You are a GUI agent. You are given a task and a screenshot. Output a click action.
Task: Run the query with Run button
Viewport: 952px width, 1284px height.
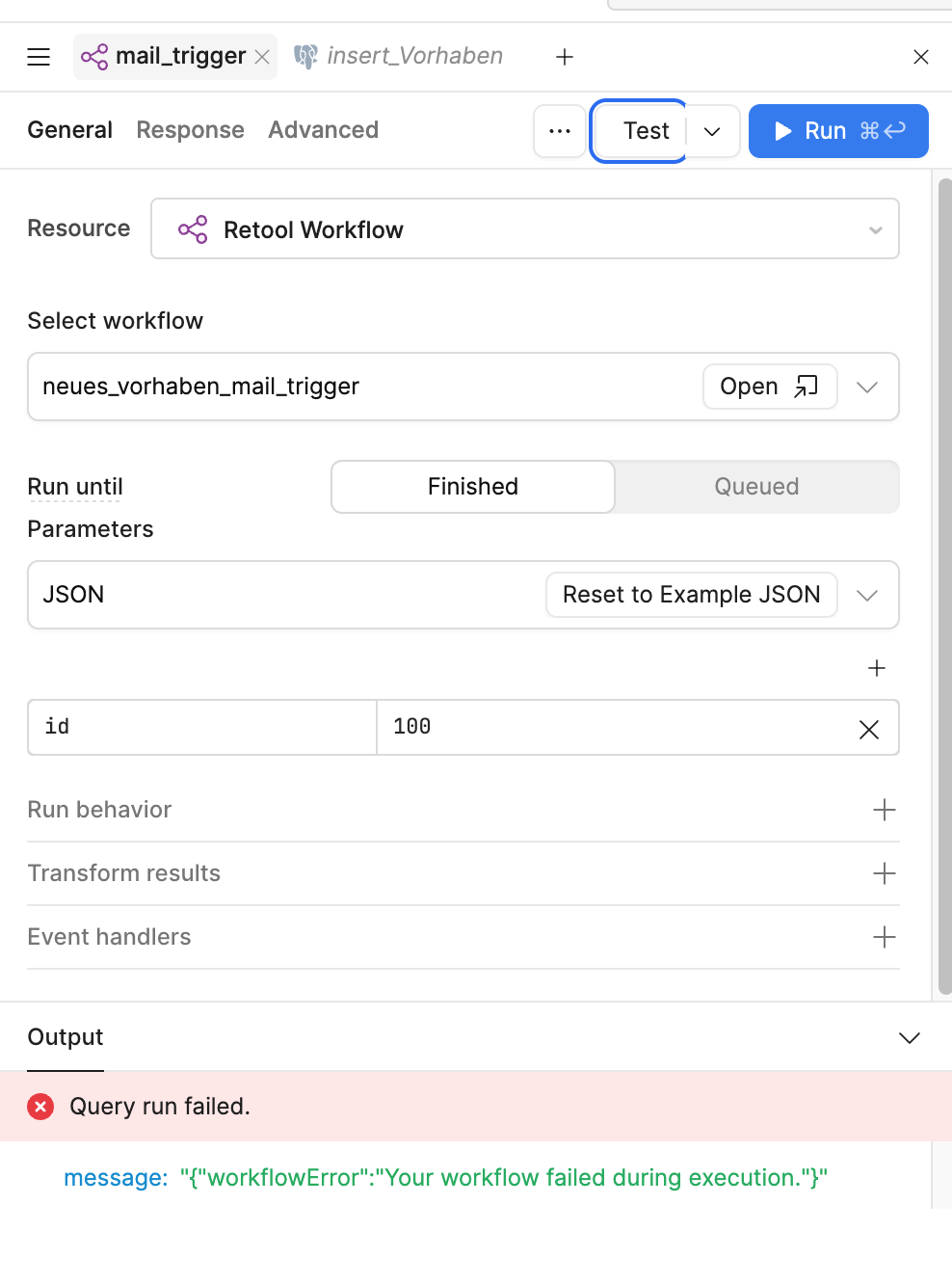(837, 131)
